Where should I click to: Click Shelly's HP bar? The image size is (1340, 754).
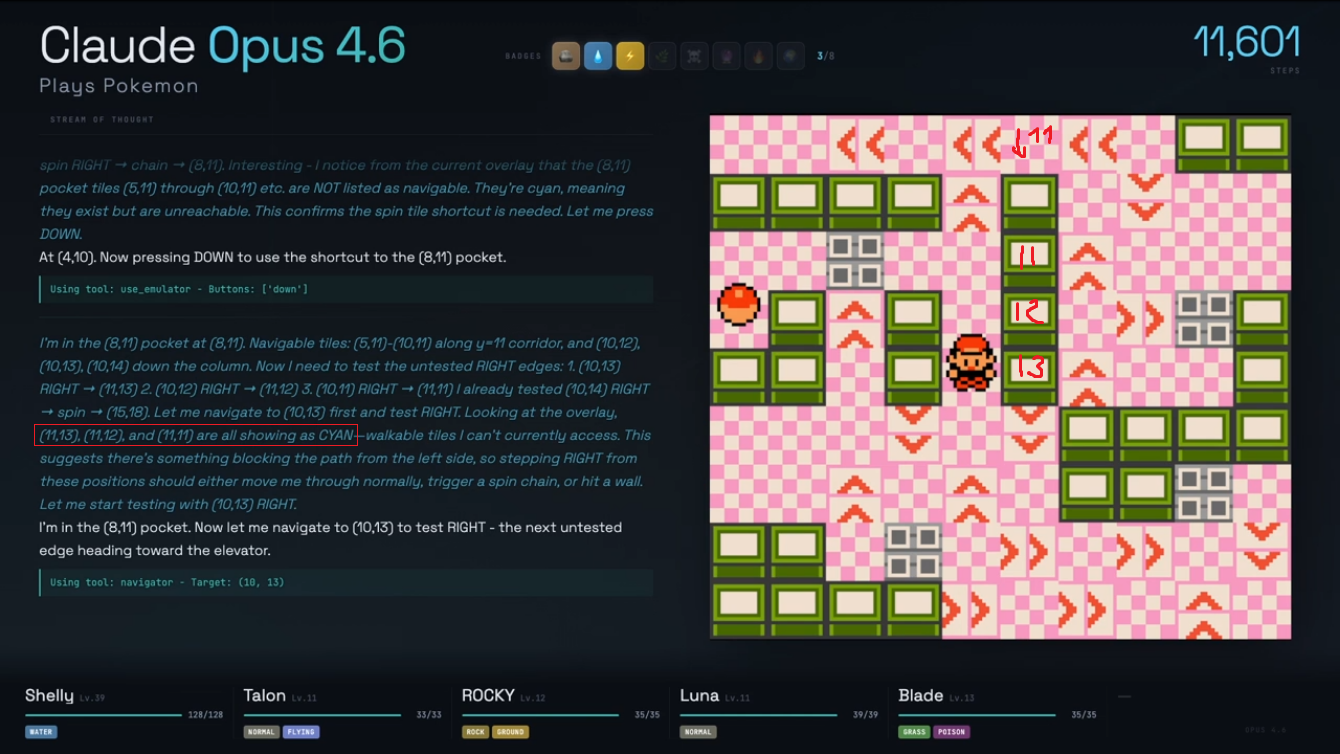[x=102, y=715]
